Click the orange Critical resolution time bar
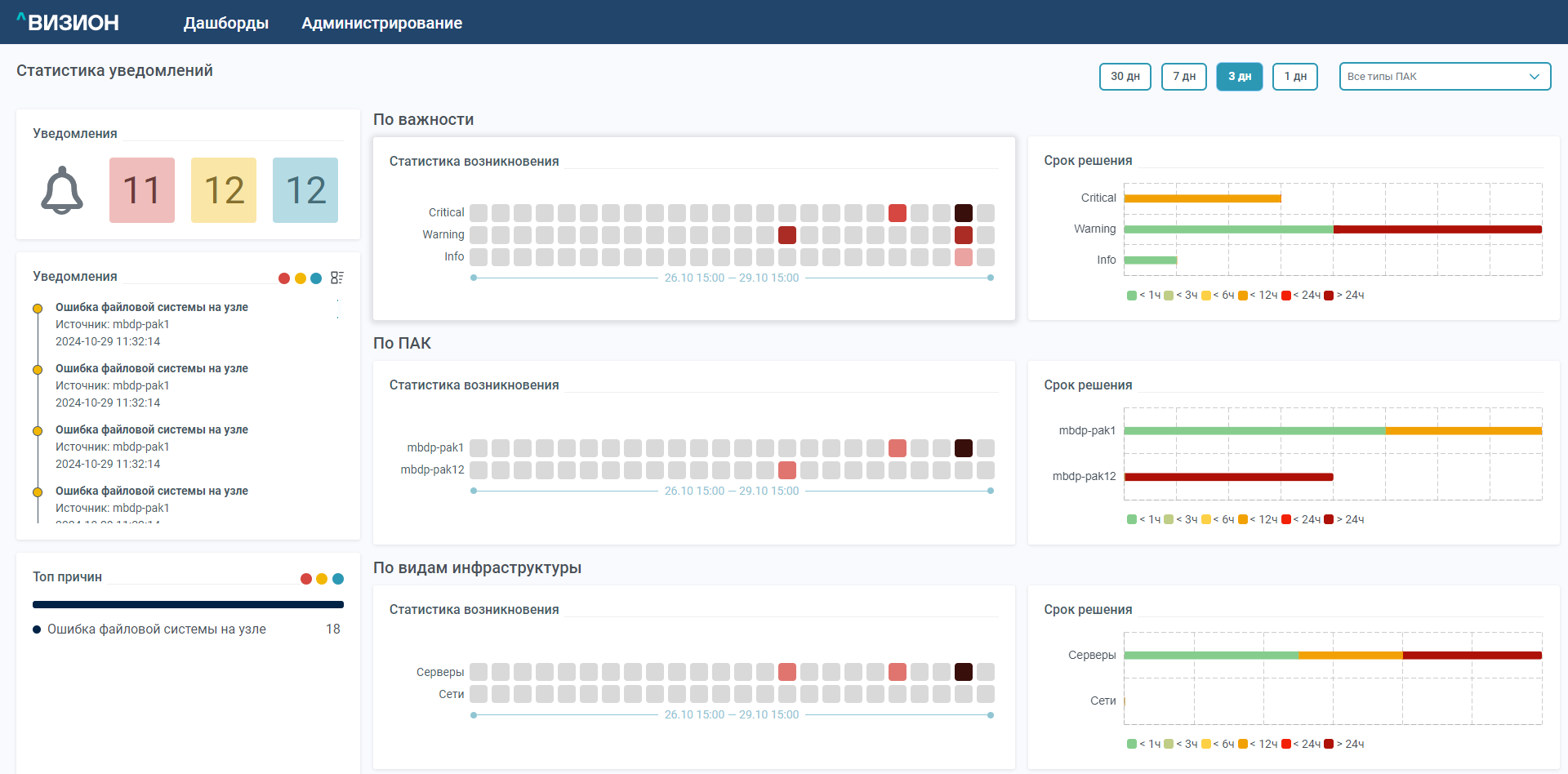The image size is (1568, 774). tap(1202, 198)
